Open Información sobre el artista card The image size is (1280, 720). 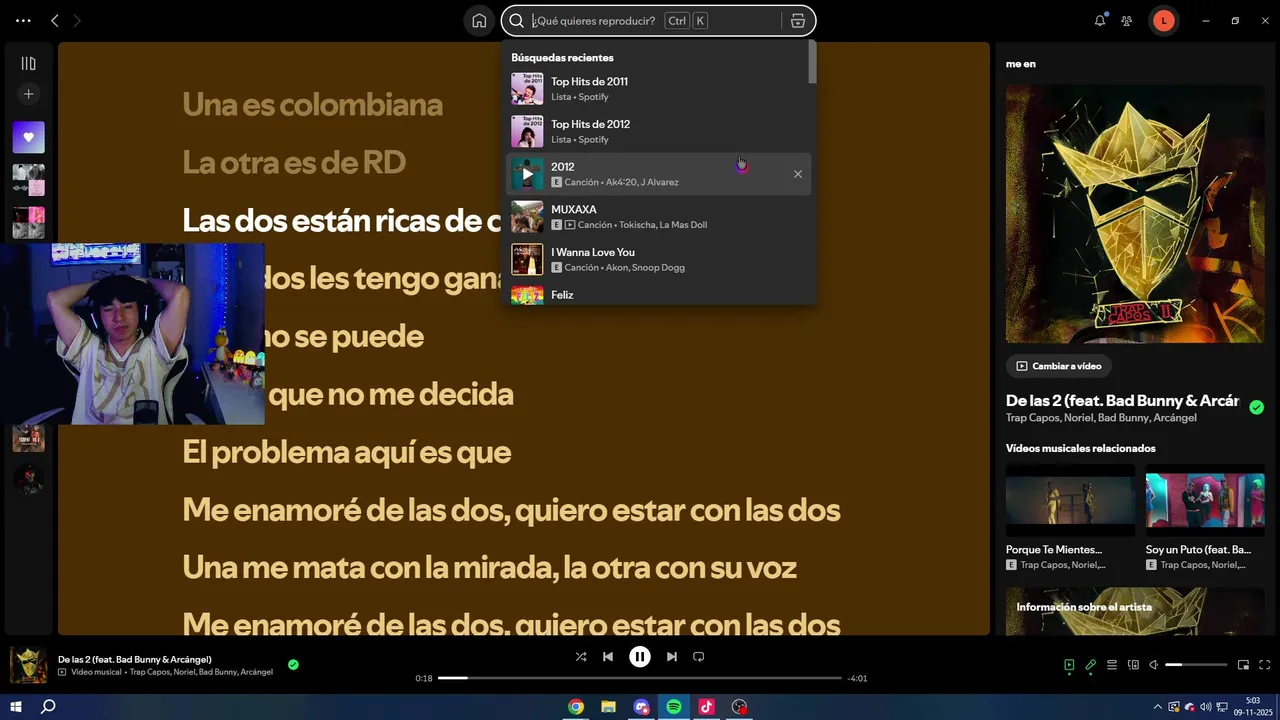pos(1135,611)
